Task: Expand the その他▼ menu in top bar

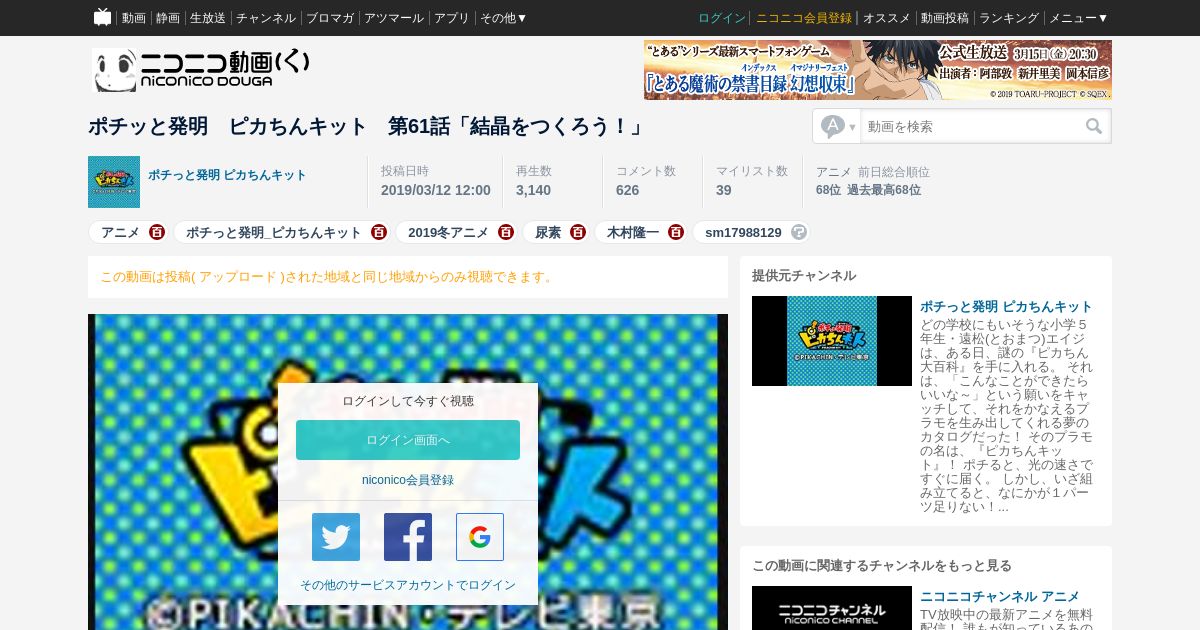Action: point(503,18)
